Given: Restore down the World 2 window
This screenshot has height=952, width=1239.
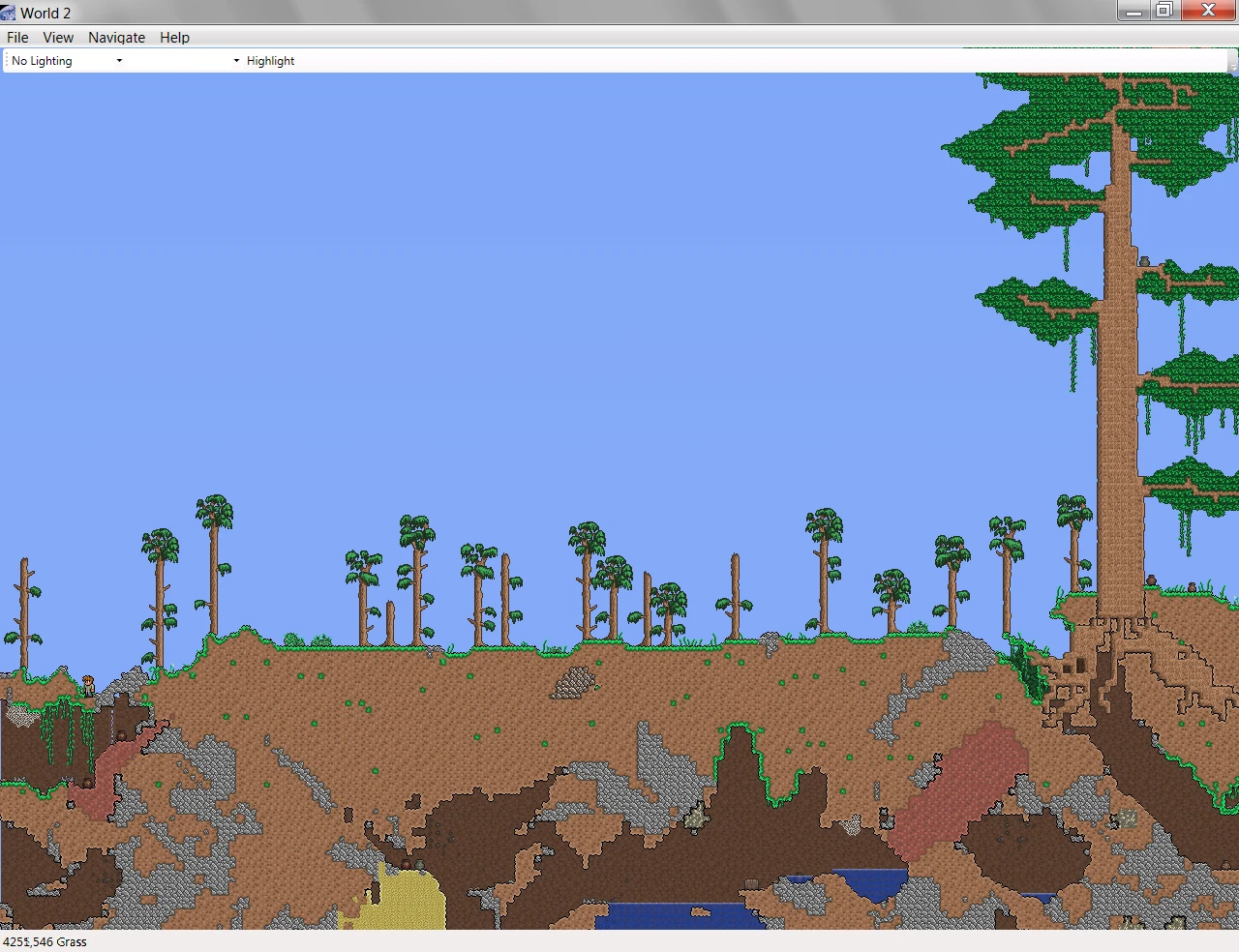Looking at the screenshot, I should pyautogui.click(x=1164, y=10).
